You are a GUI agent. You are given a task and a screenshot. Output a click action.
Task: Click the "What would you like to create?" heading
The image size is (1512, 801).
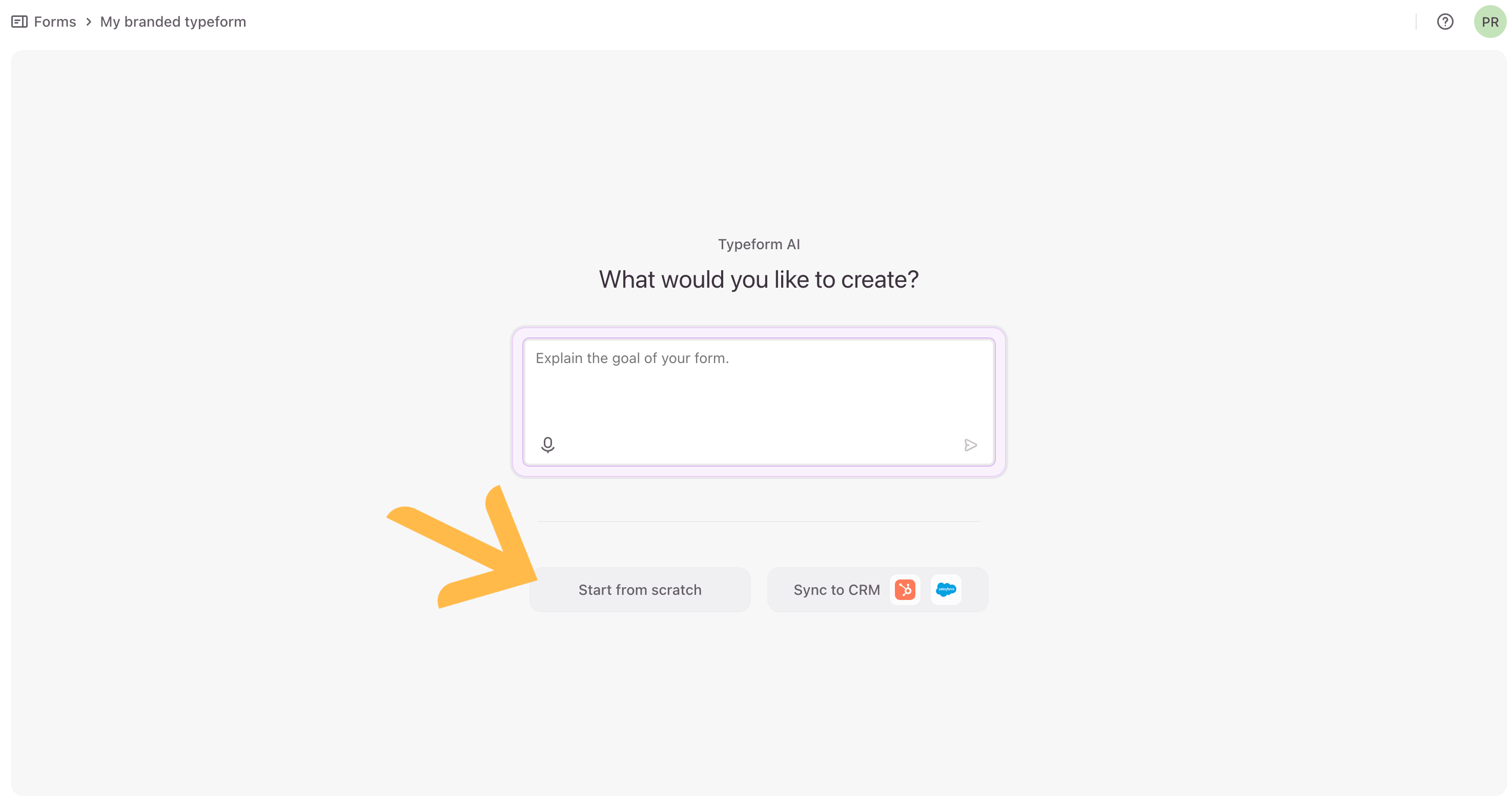(x=759, y=279)
